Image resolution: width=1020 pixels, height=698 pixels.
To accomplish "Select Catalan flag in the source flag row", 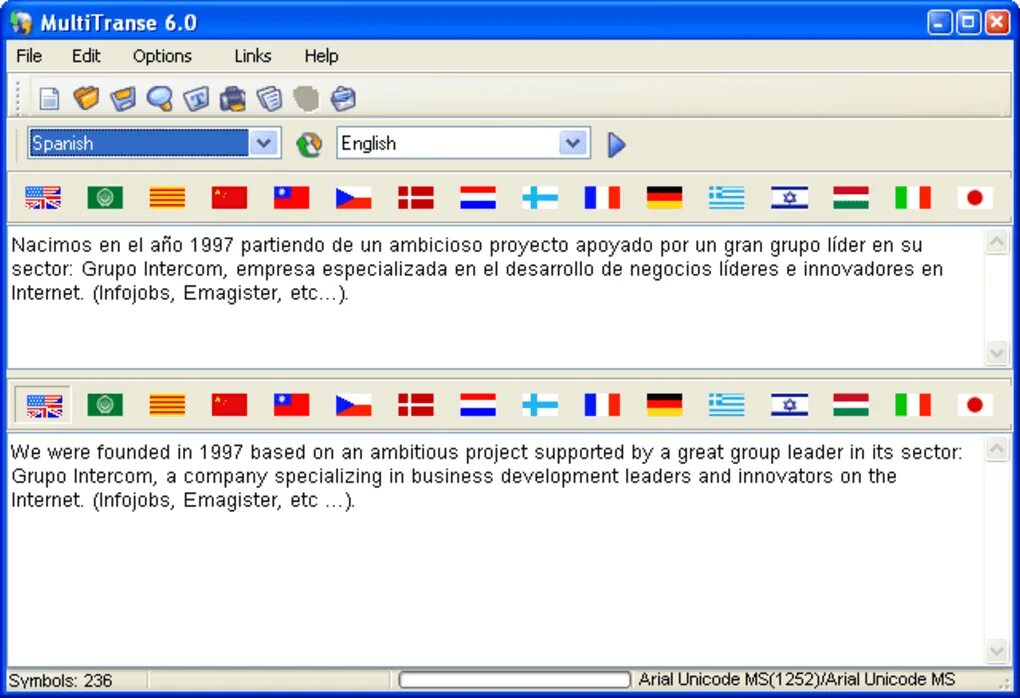I will pos(167,198).
